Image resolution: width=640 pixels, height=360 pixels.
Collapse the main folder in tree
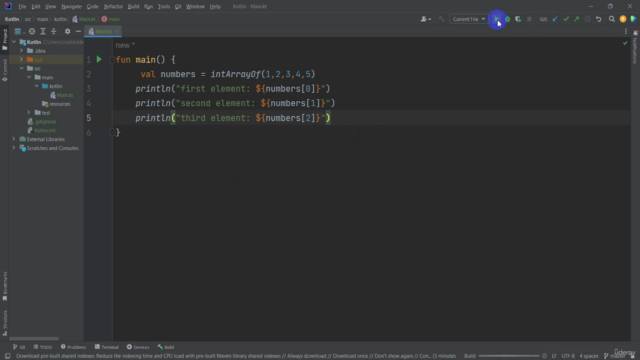(29, 77)
